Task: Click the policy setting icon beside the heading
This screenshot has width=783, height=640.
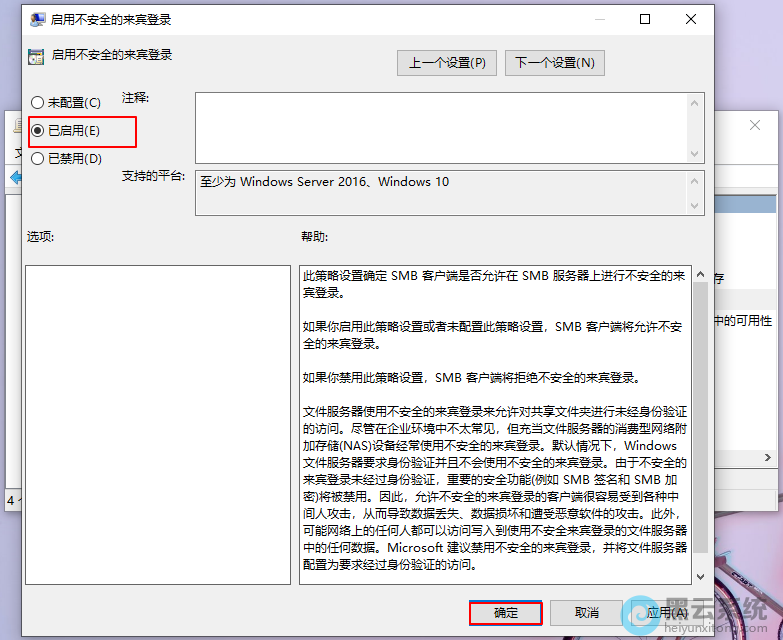Action: click(36, 56)
